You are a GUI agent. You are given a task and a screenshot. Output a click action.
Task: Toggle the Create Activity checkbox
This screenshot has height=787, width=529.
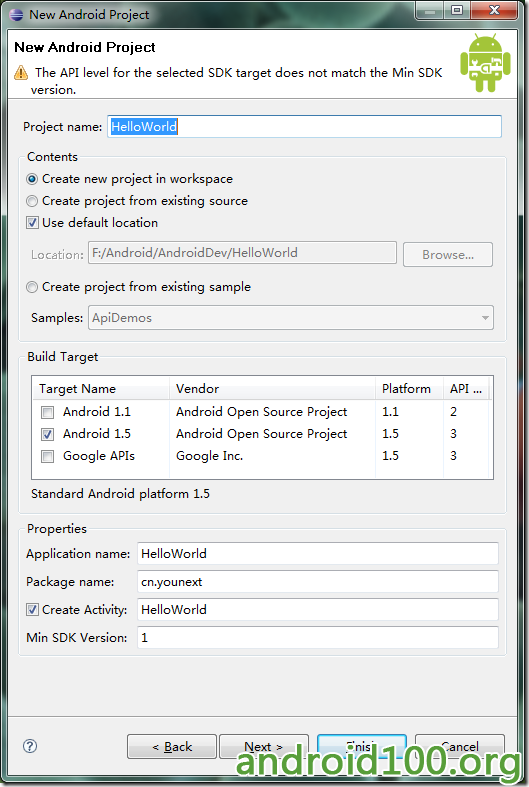33,609
